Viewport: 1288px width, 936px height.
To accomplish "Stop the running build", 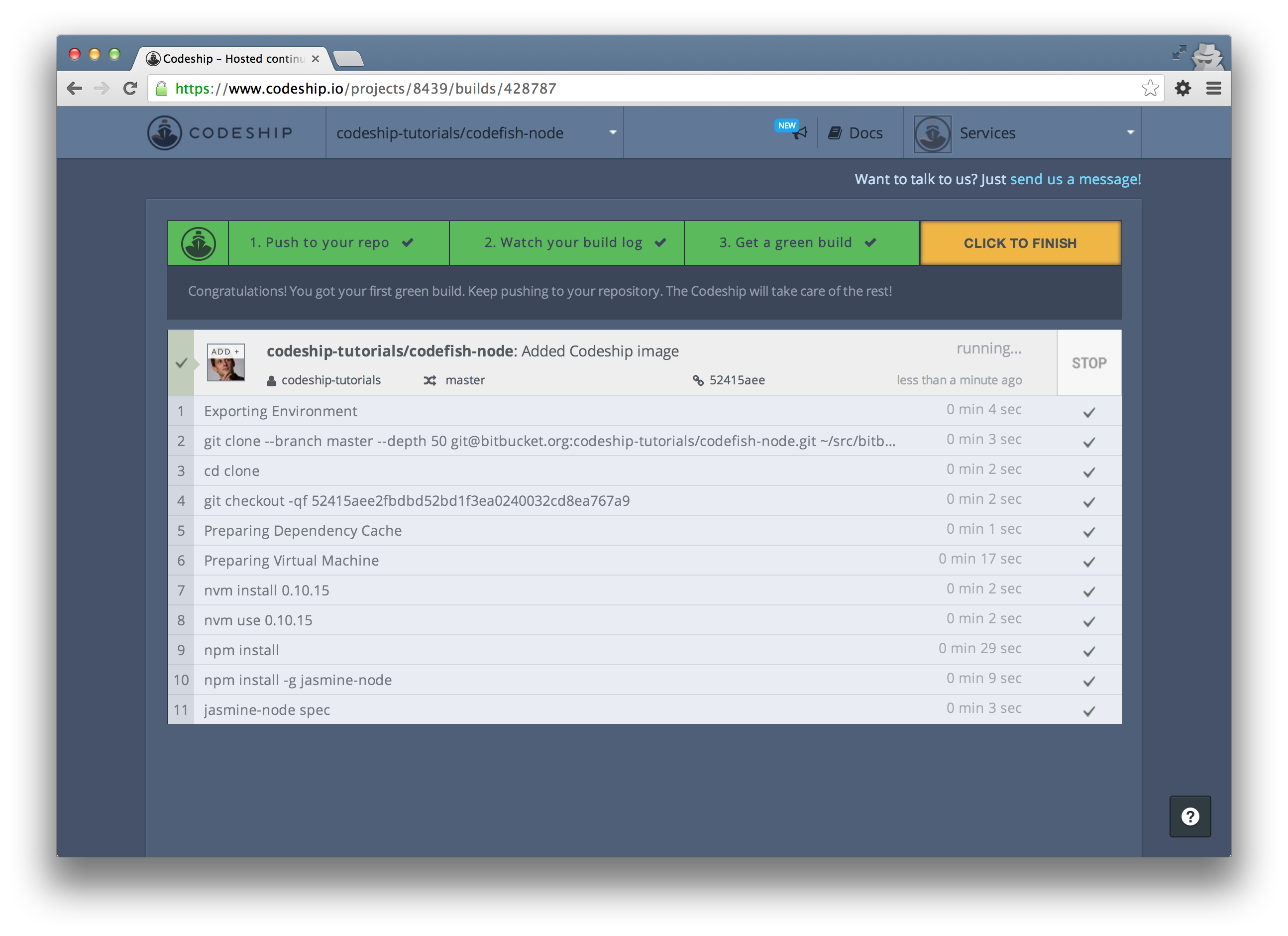I will coord(1088,363).
